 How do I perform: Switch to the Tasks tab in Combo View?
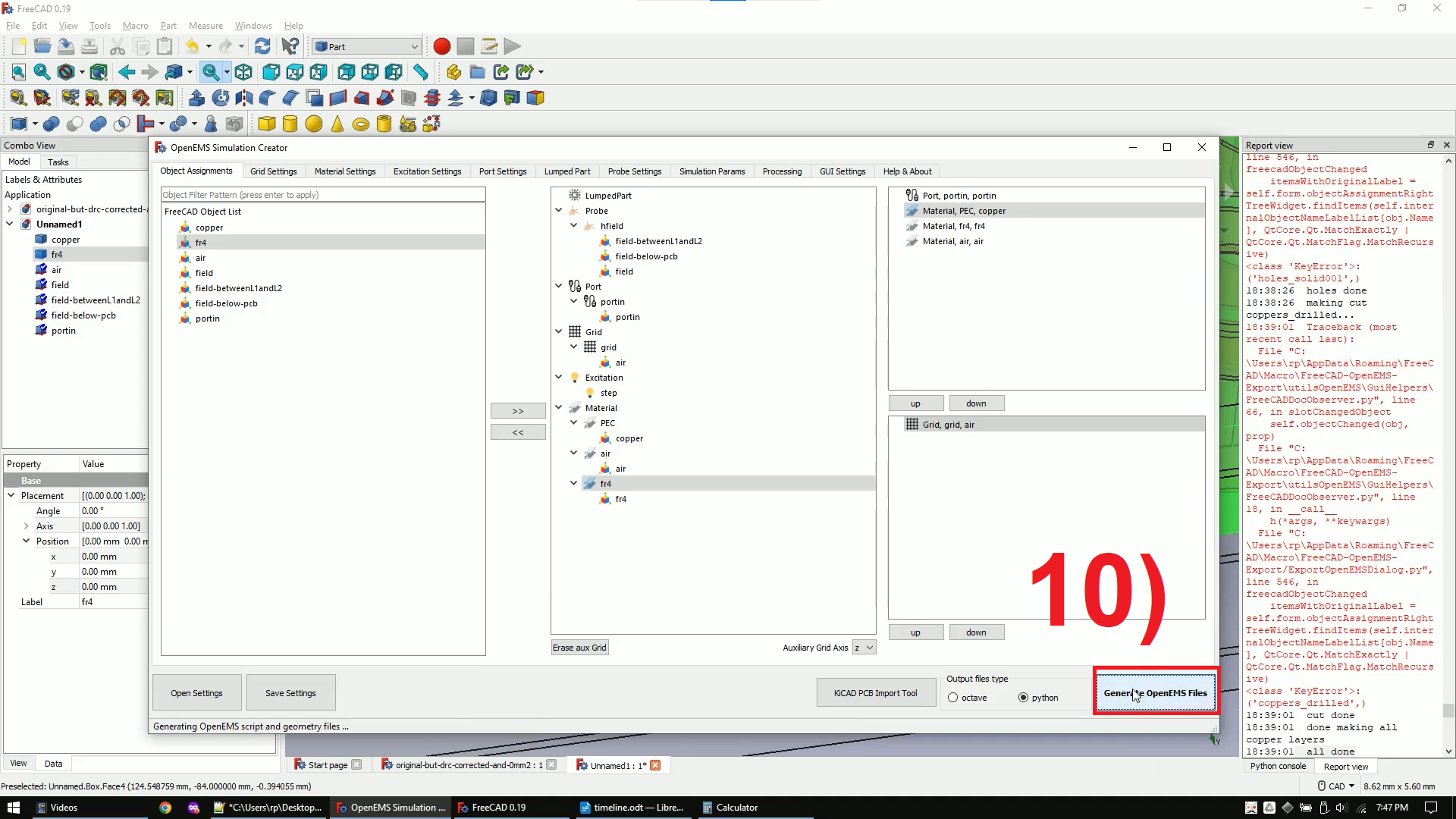click(x=58, y=162)
